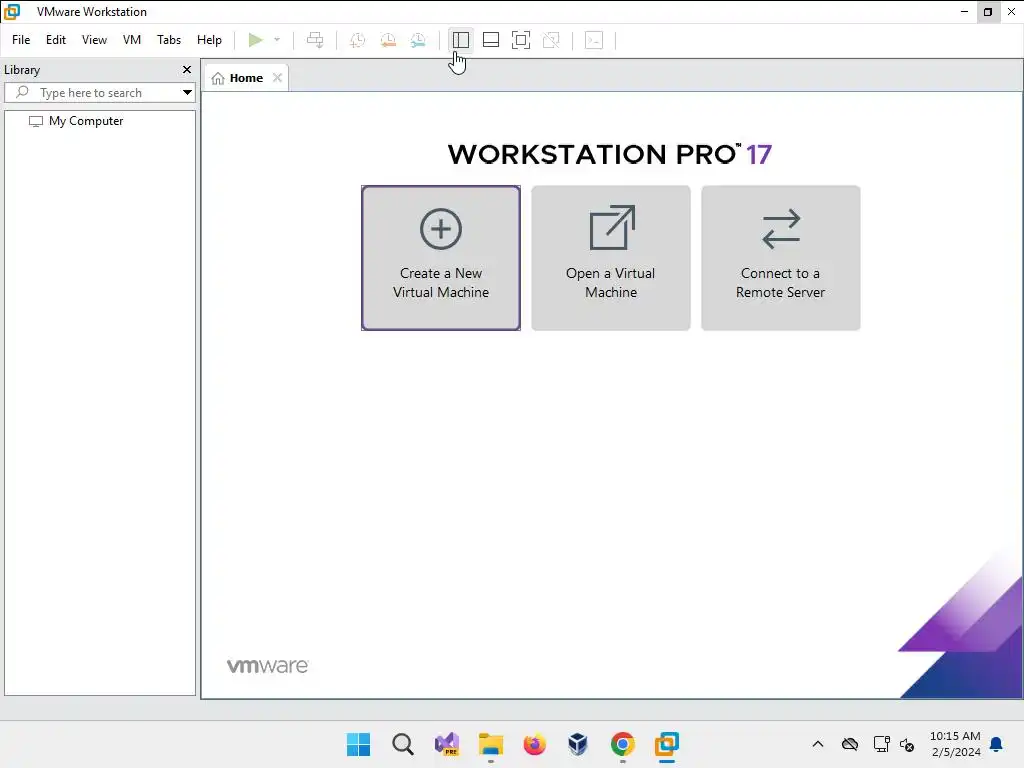Open the View menu

[94, 40]
